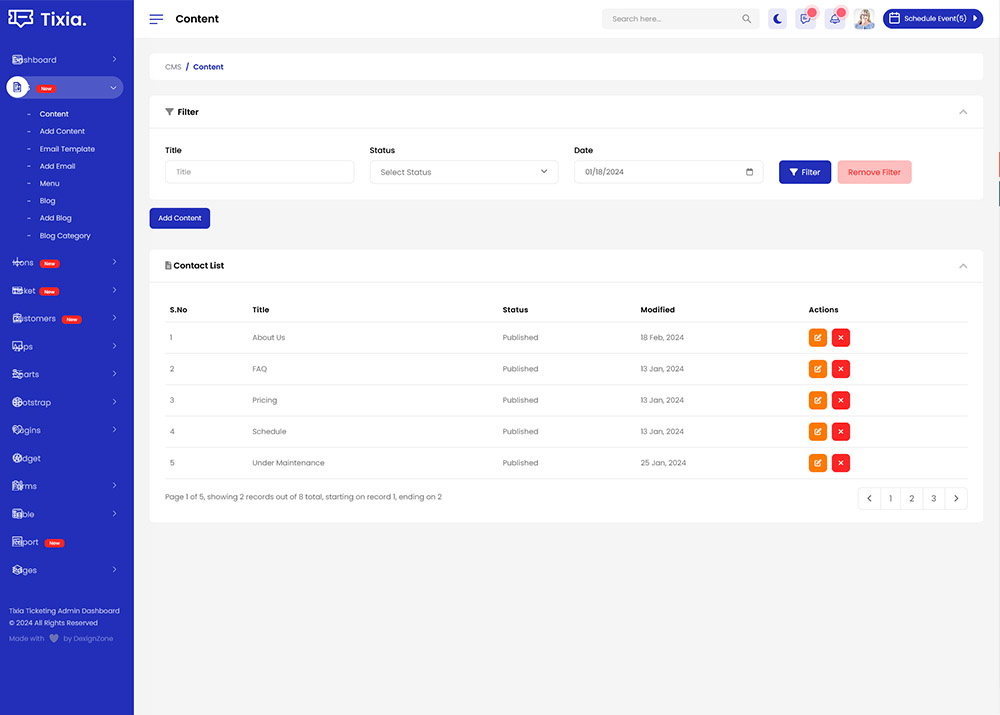Collapse the Filter panel

[963, 112]
